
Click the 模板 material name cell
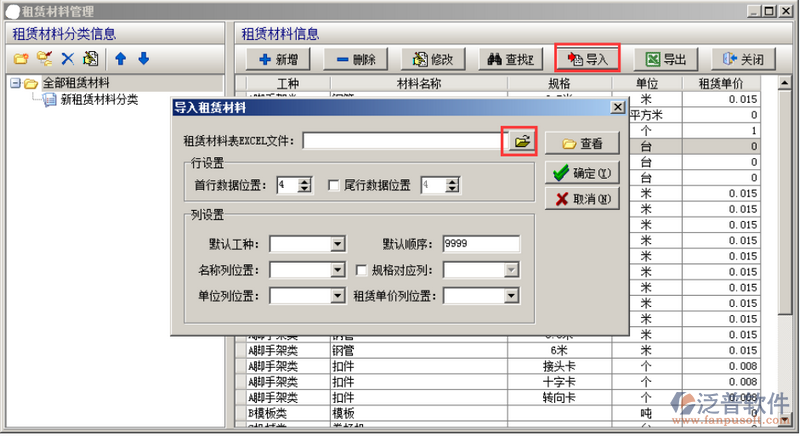point(419,413)
